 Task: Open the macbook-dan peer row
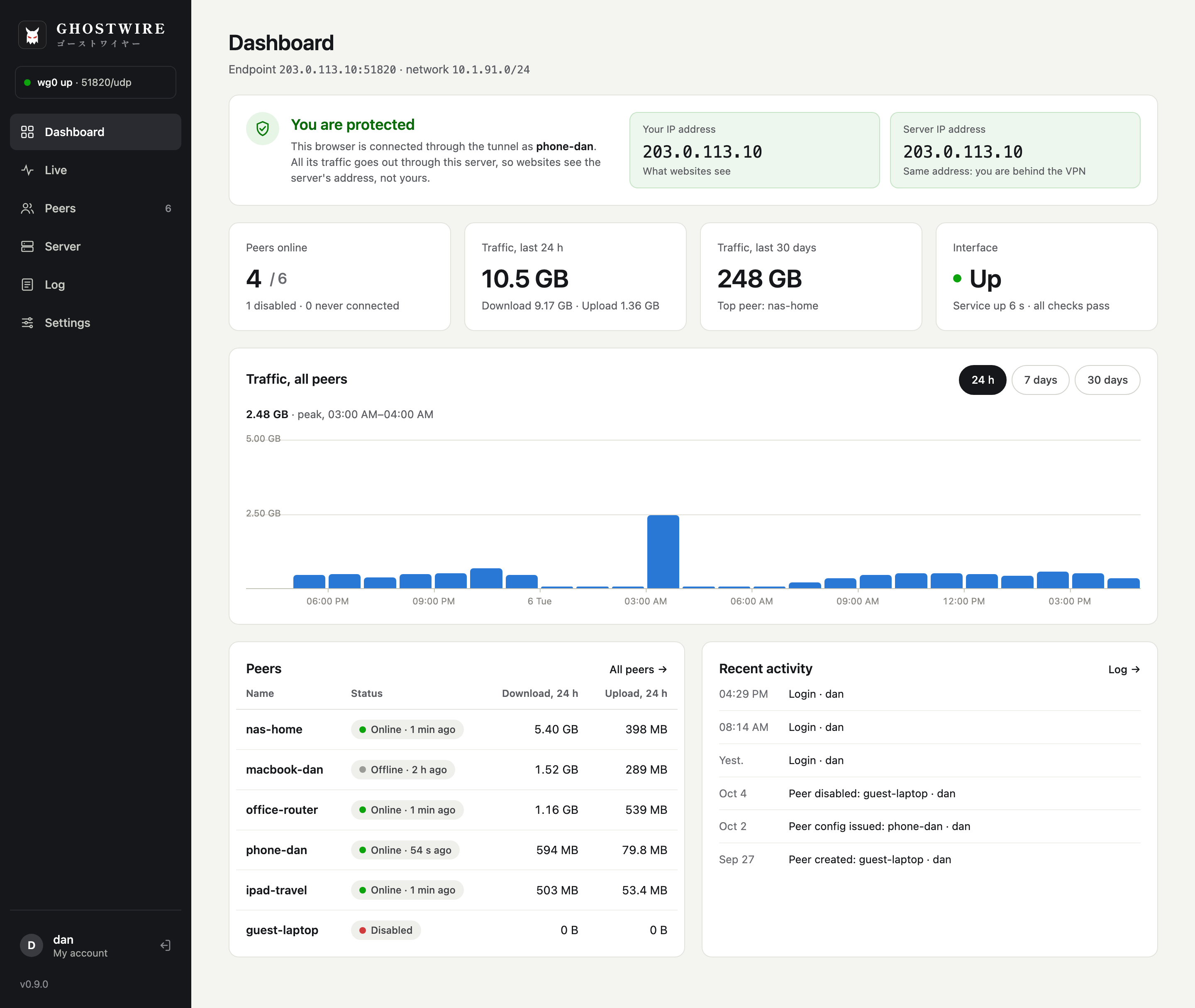456,770
